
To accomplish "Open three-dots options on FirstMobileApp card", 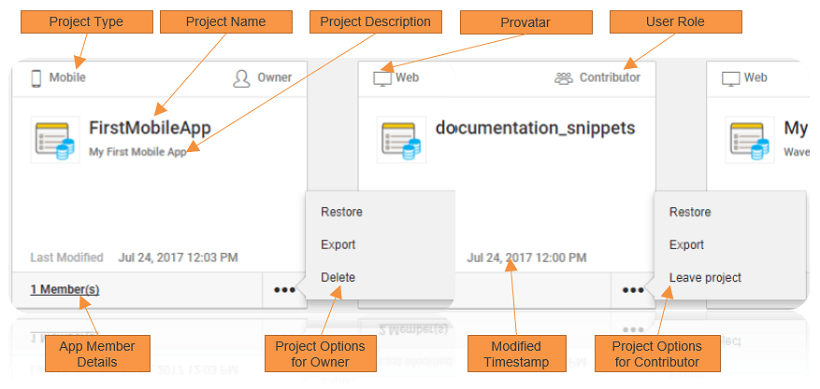I will [284, 290].
